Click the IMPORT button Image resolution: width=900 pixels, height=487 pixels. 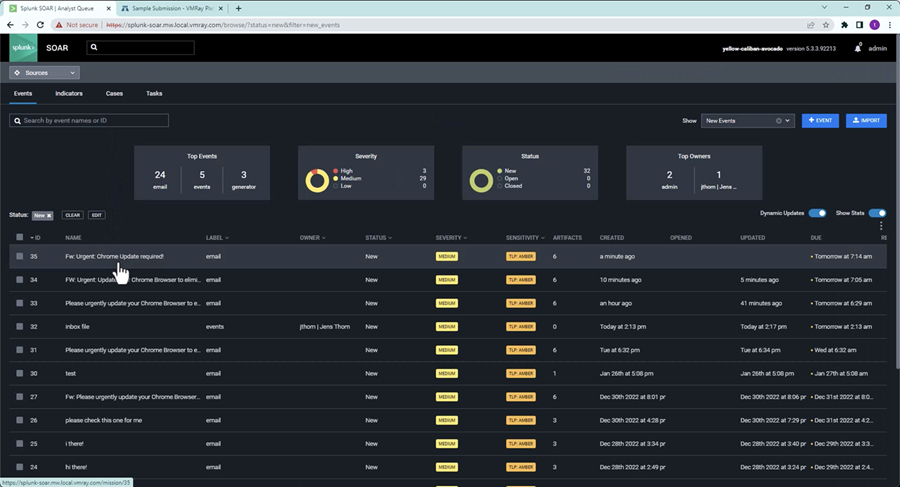click(866, 121)
